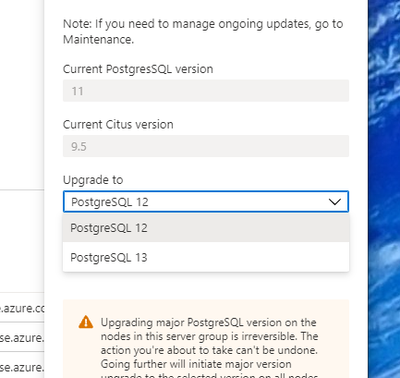400x378 pixels.
Task: Click the Current PostgresSQL version field showing 11
Action: pyautogui.click(x=206, y=91)
